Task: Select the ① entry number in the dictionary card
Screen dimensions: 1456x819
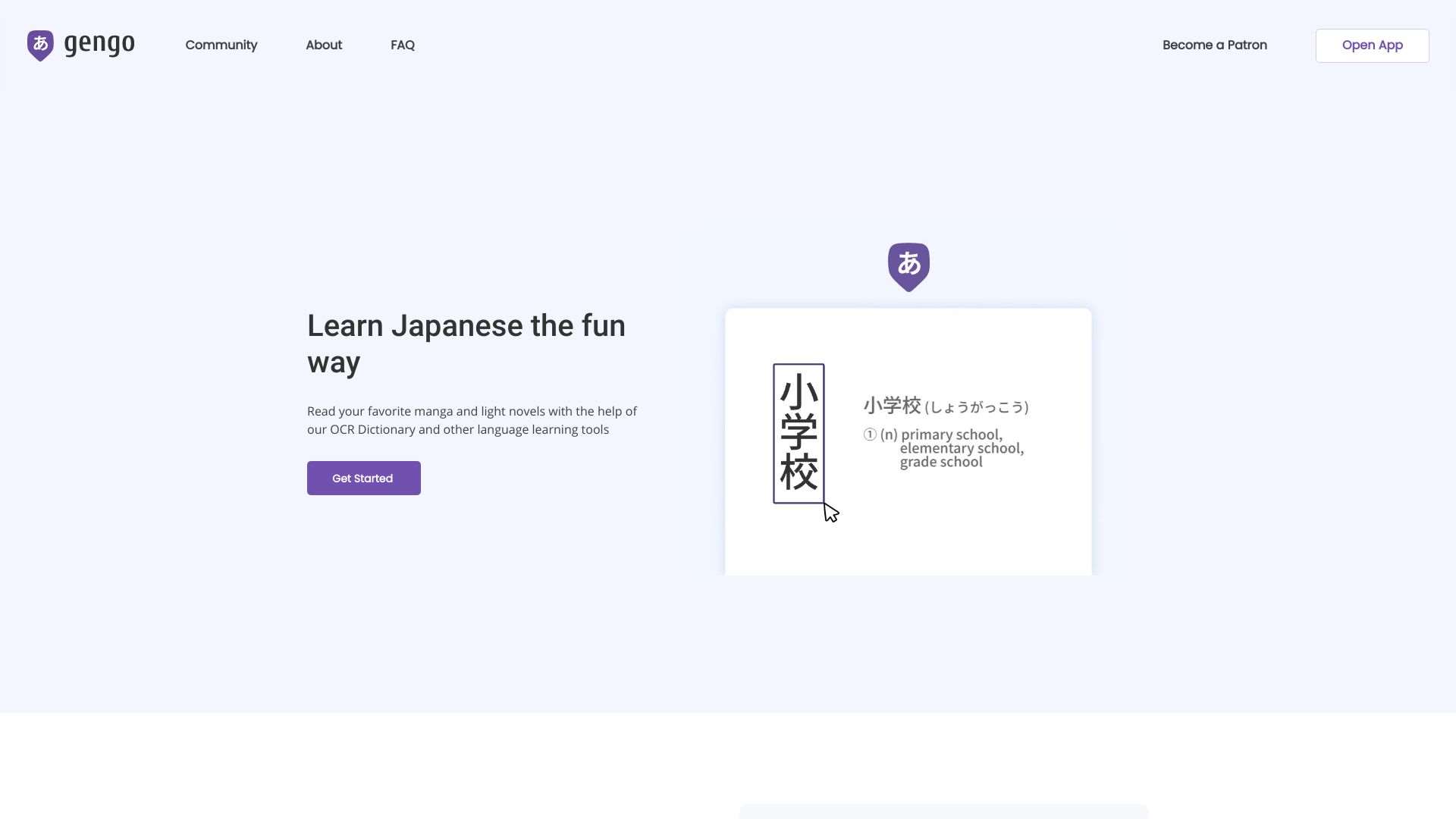Action: (870, 435)
